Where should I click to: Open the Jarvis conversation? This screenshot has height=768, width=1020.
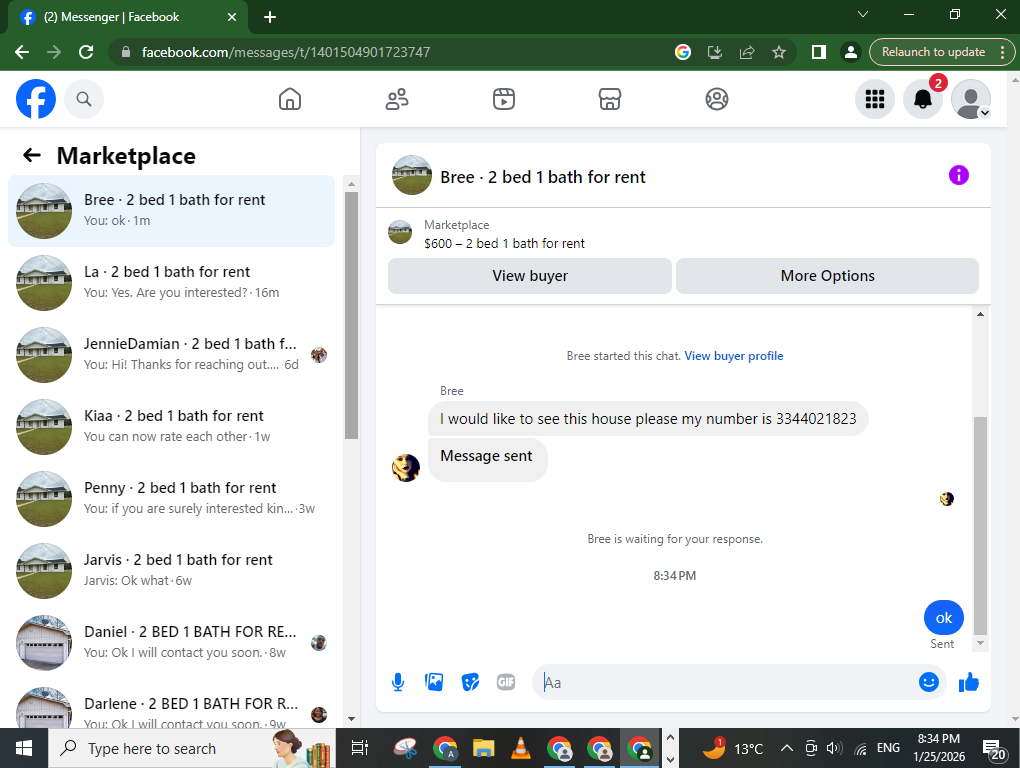coord(171,571)
